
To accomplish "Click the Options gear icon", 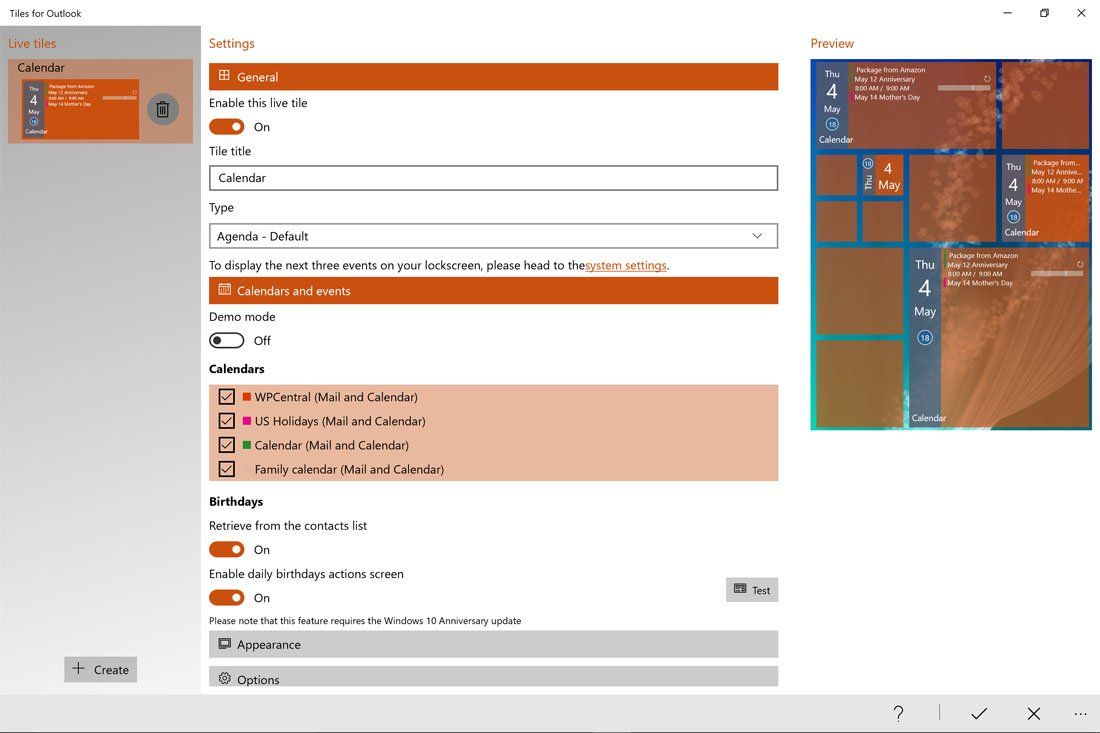I will coord(224,679).
